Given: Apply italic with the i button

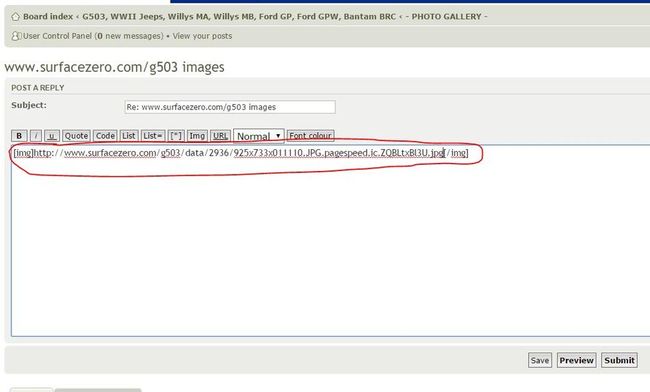Looking at the screenshot, I should (x=36, y=136).
